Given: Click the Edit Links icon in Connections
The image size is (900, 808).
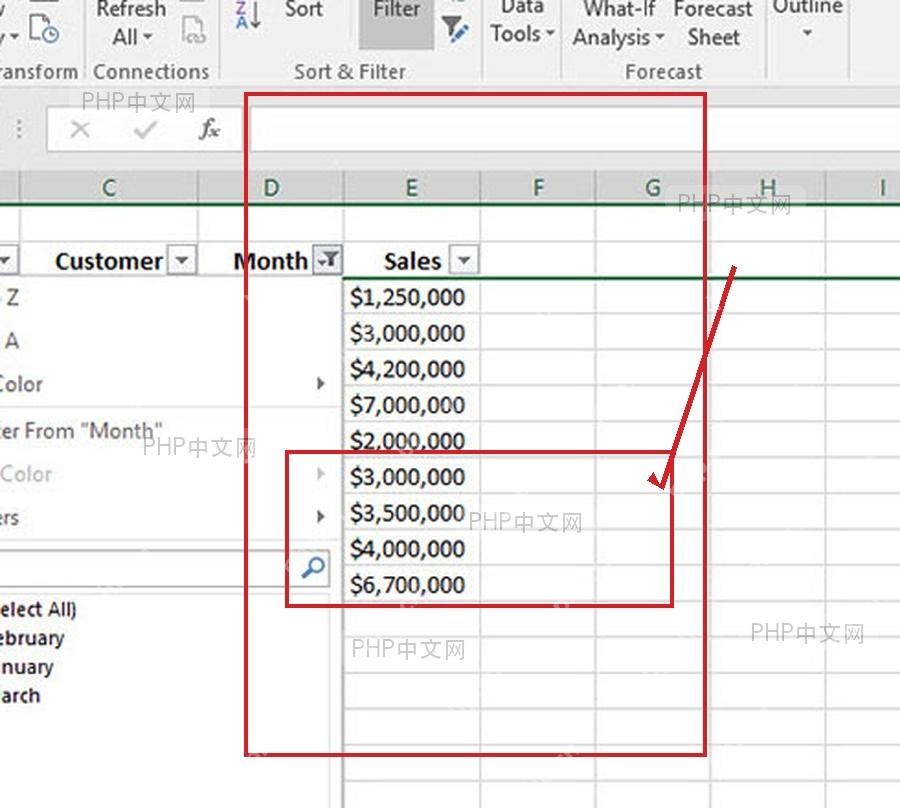Looking at the screenshot, I should point(193,30).
